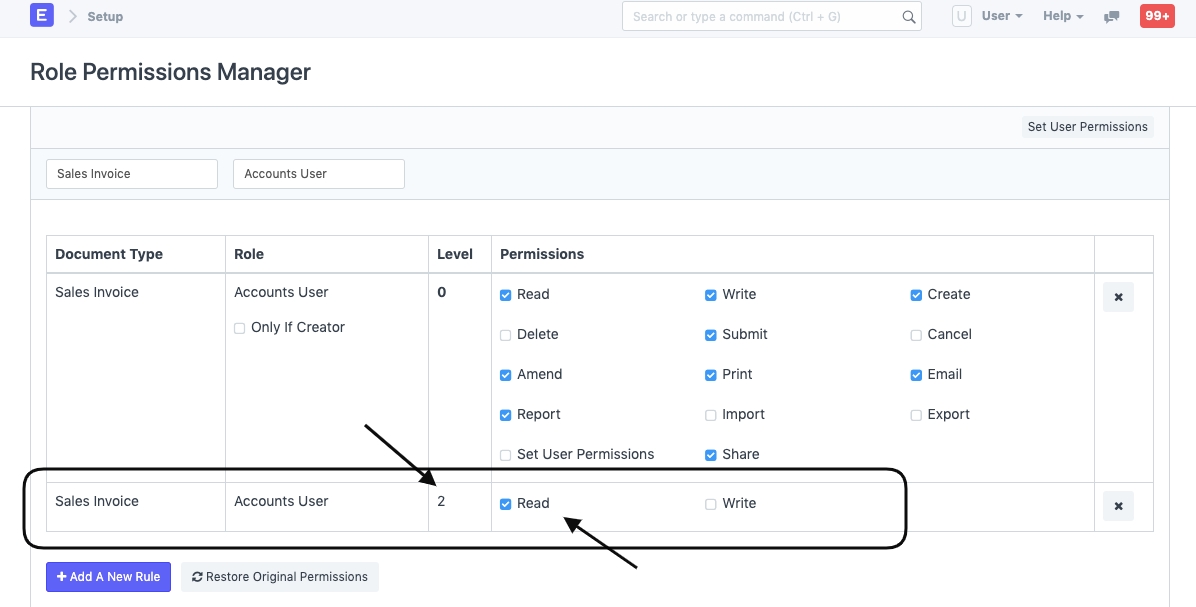The height and width of the screenshot is (607, 1196).
Task: Focus the command search bar
Action: [x=760, y=17]
